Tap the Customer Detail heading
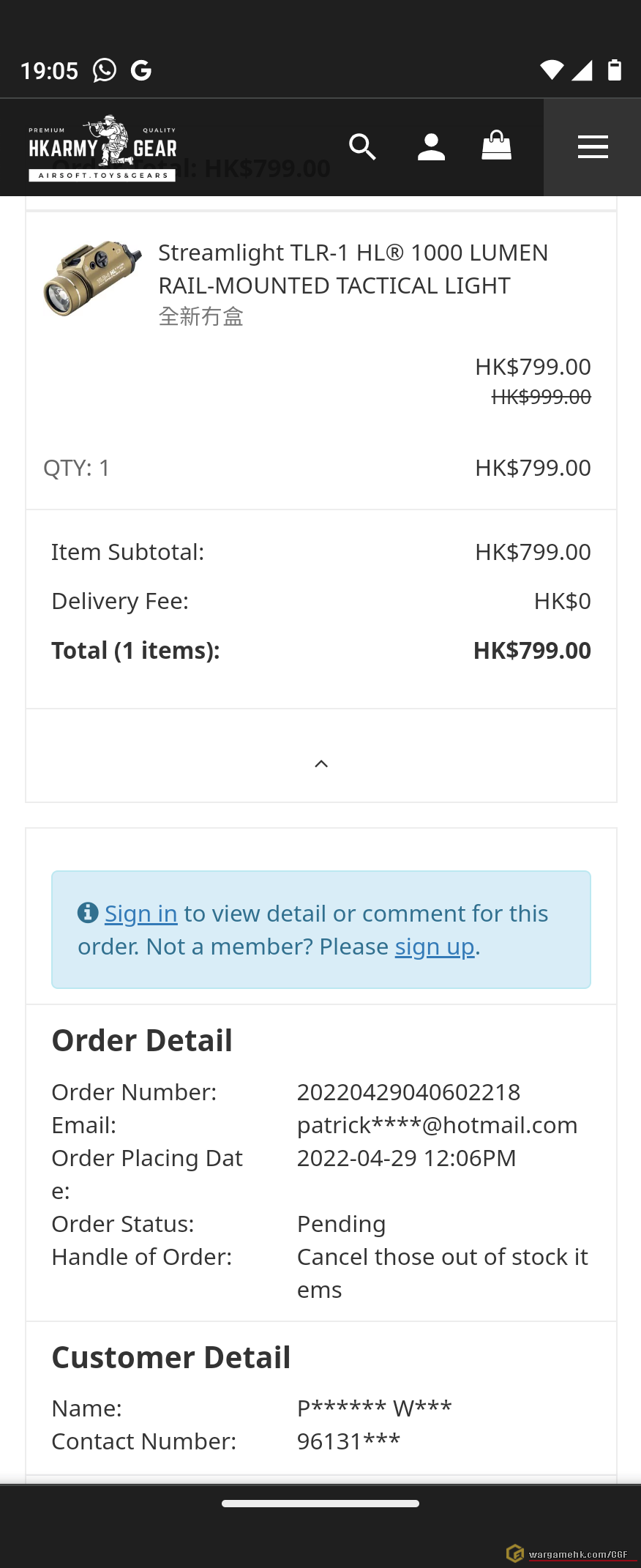Viewport: 641px width, 1568px height. (171, 1357)
